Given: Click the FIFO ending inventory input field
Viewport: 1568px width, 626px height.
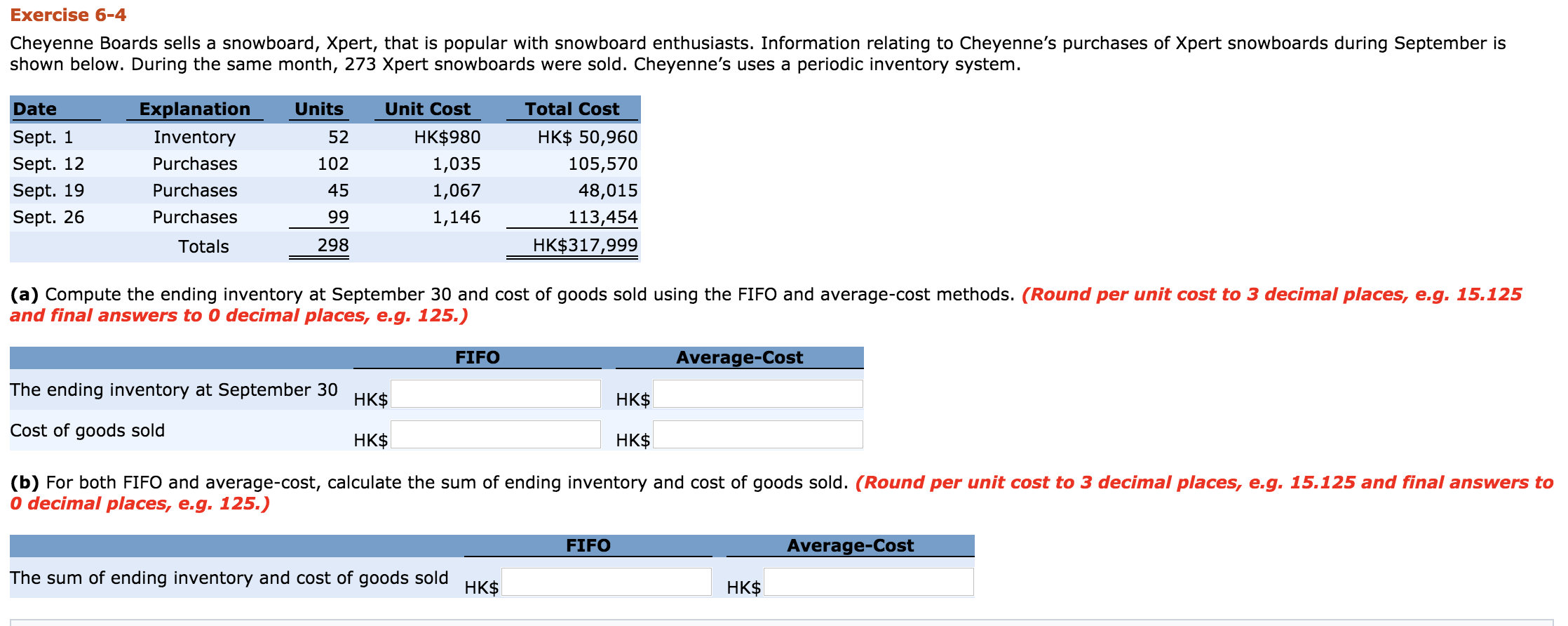Looking at the screenshot, I should 496,394.
